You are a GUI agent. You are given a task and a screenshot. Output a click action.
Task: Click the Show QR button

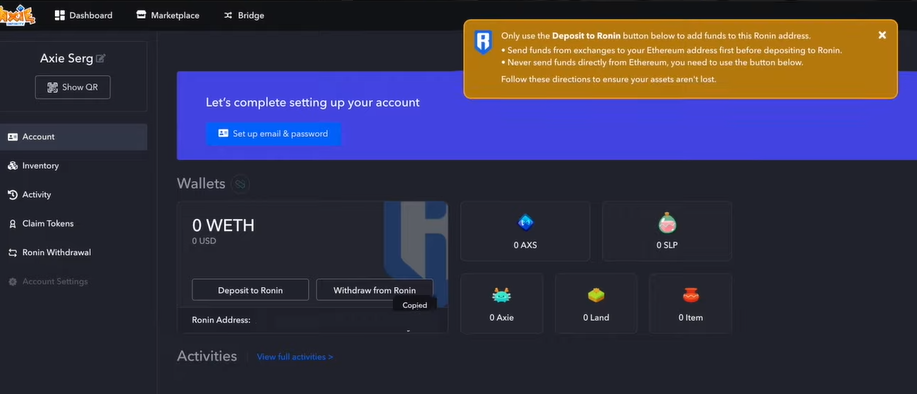[73, 87]
